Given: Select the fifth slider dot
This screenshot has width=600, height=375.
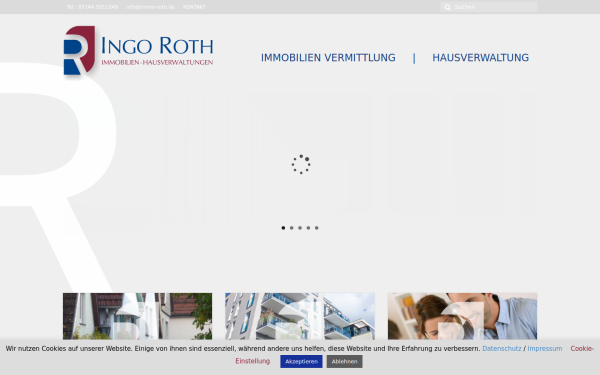Looking at the screenshot, I should [x=316, y=228].
